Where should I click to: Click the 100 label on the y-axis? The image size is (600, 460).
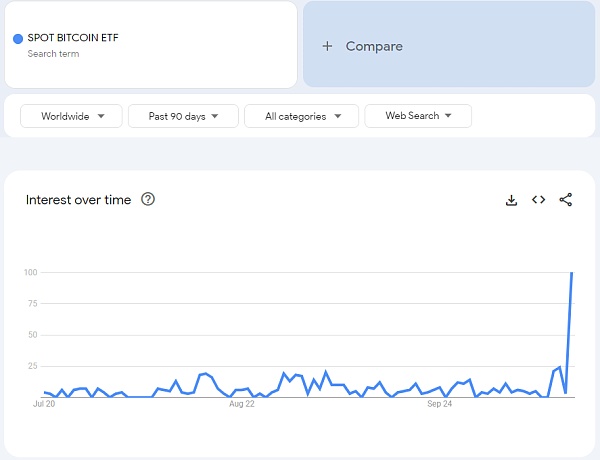pyautogui.click(x=30, y=272)
